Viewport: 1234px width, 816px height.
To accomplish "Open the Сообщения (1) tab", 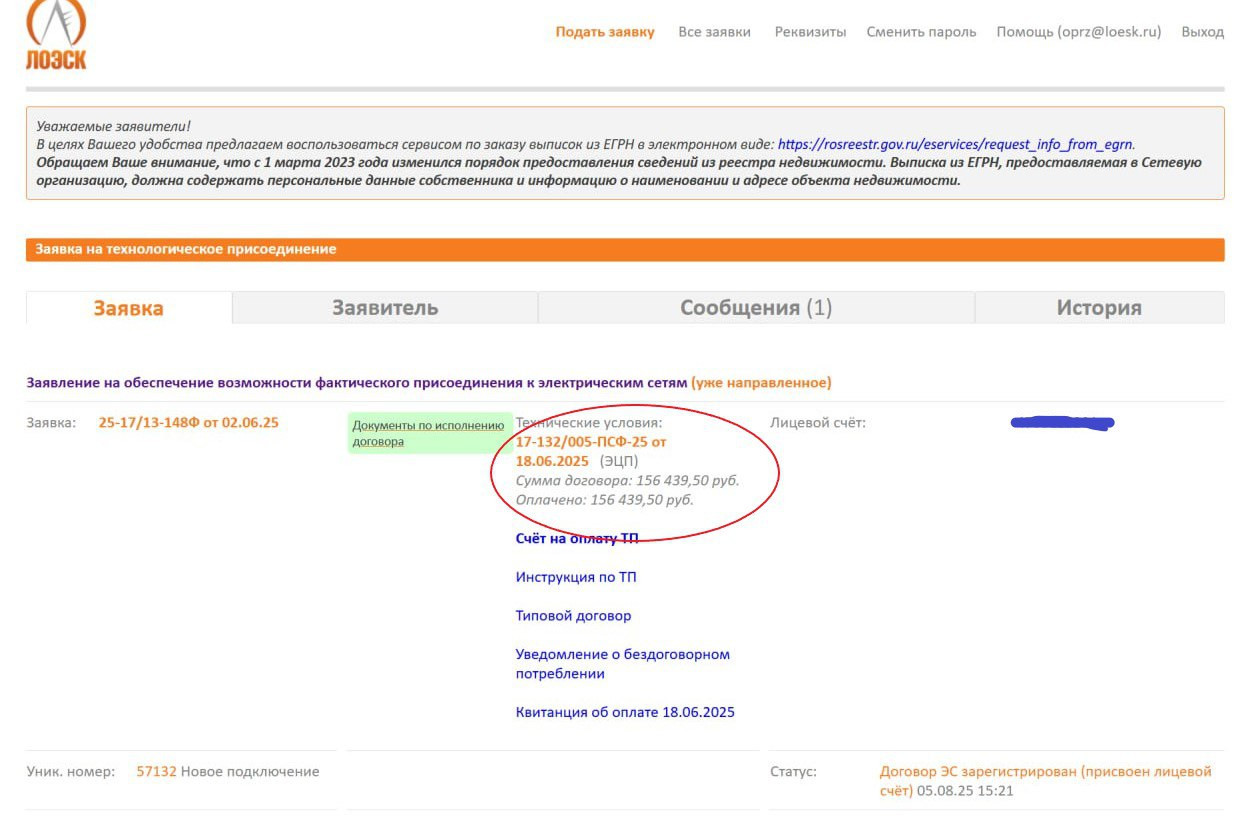I will point(756,308).
